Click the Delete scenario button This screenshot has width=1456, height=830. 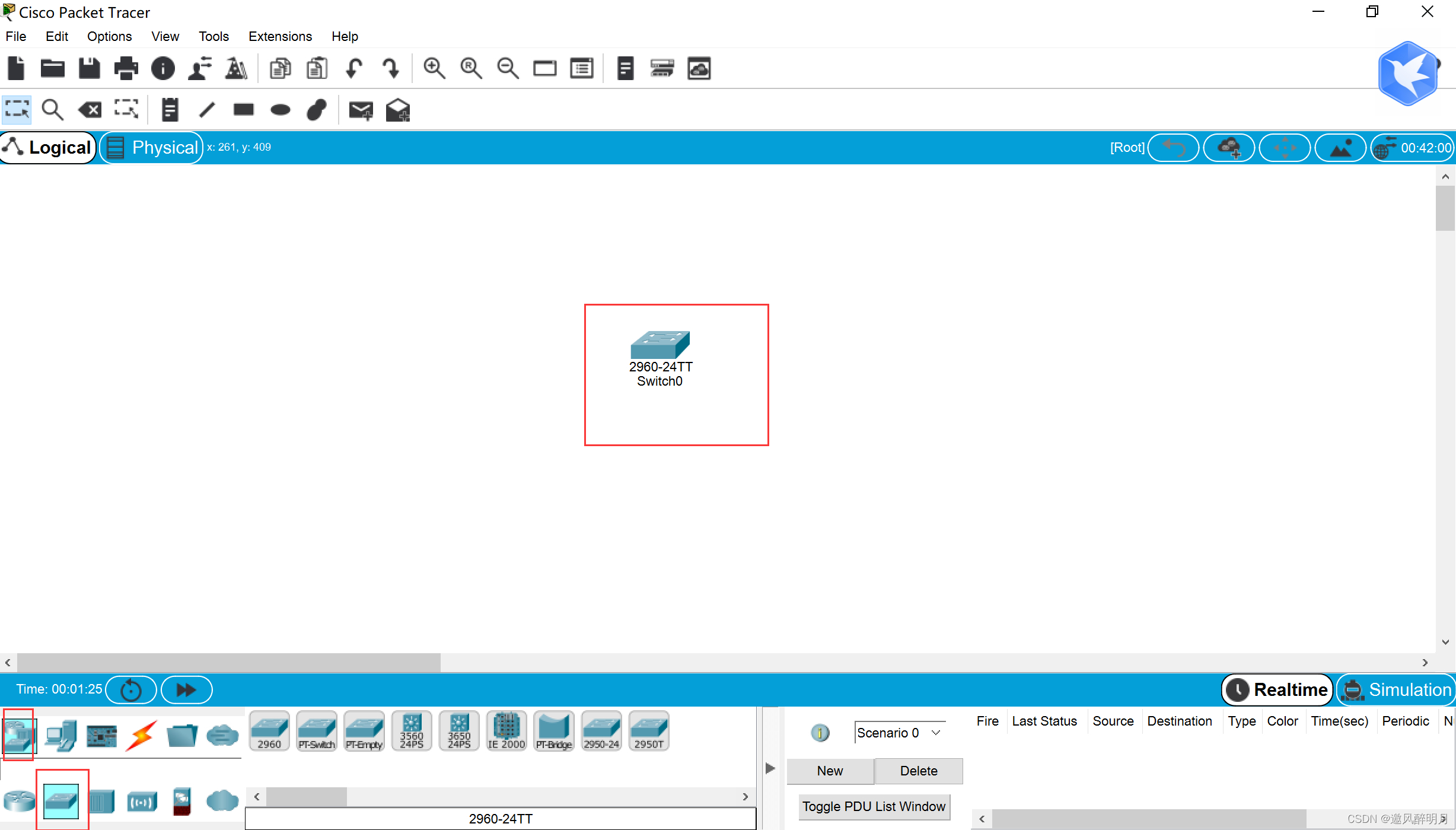(x=917, y=770)
